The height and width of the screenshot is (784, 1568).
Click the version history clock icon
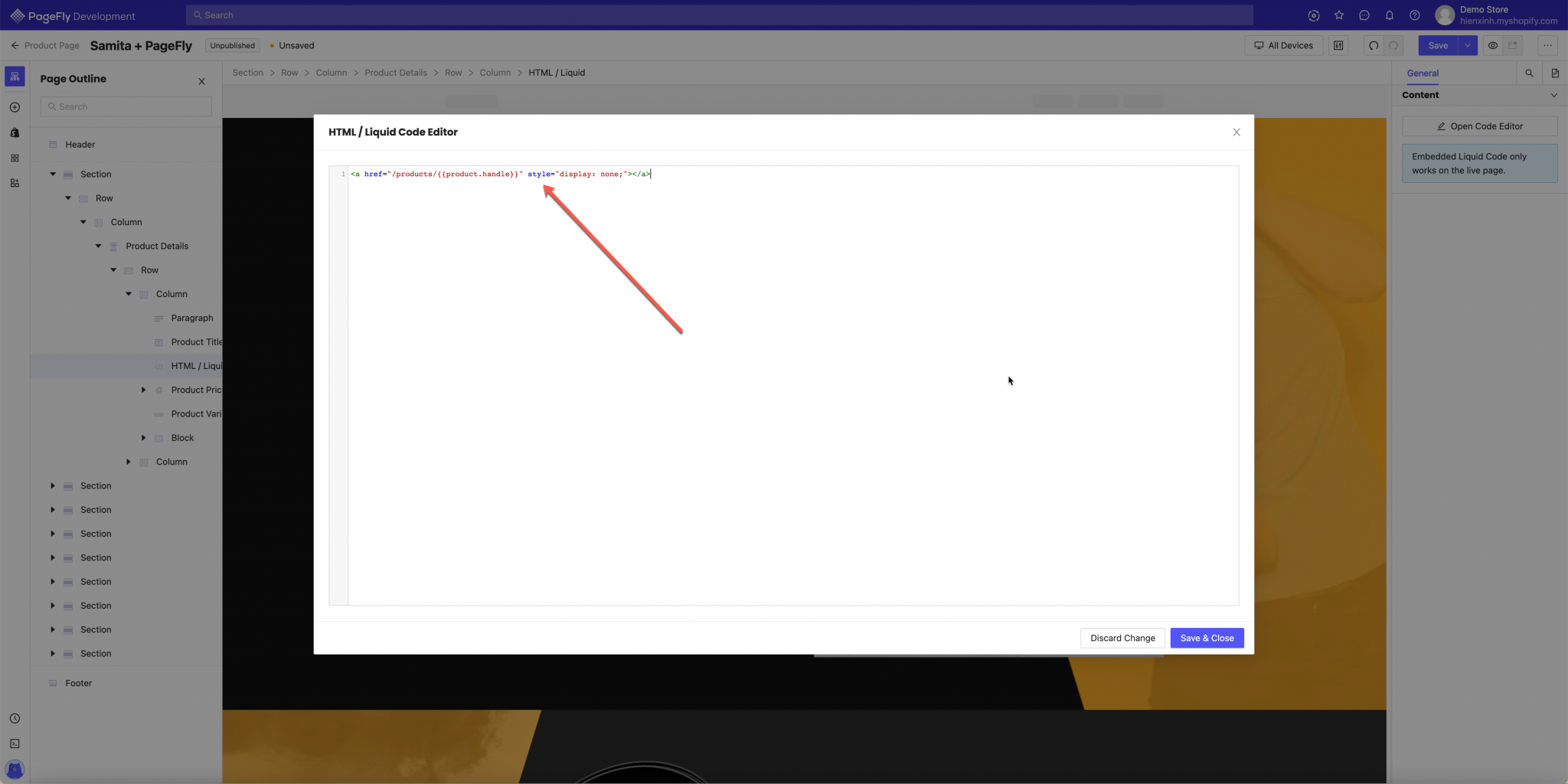(15, 718)
